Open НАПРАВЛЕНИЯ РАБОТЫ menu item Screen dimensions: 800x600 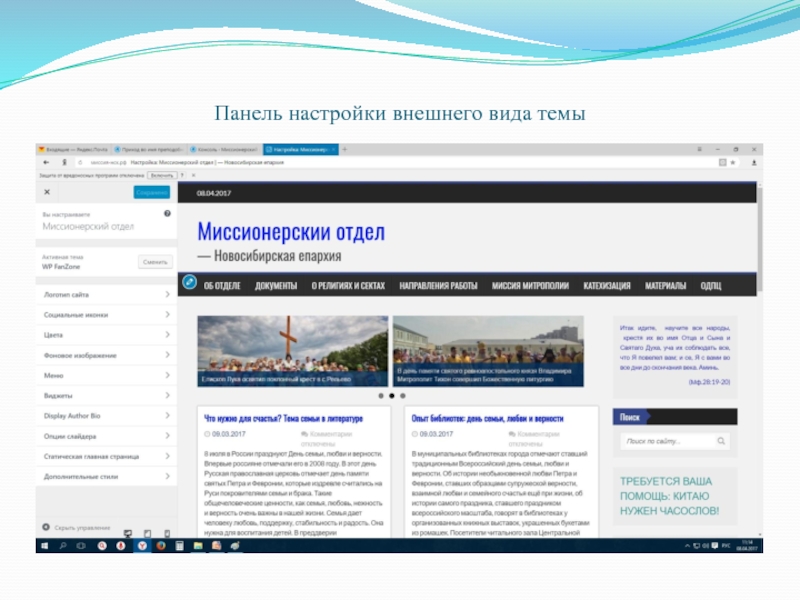pyautogui.click(x=438, y=286)
